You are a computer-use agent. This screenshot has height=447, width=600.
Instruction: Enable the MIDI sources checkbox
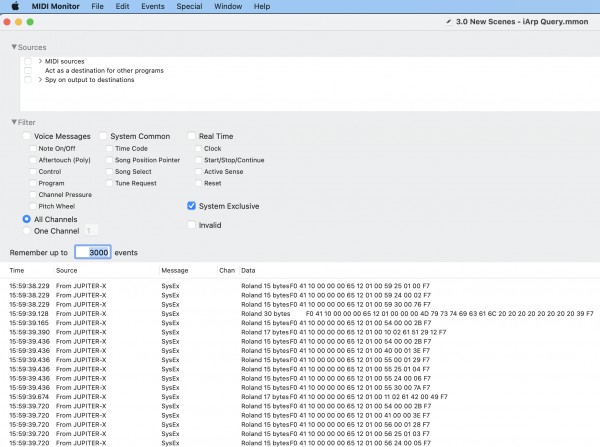click(x=28, y=61)
